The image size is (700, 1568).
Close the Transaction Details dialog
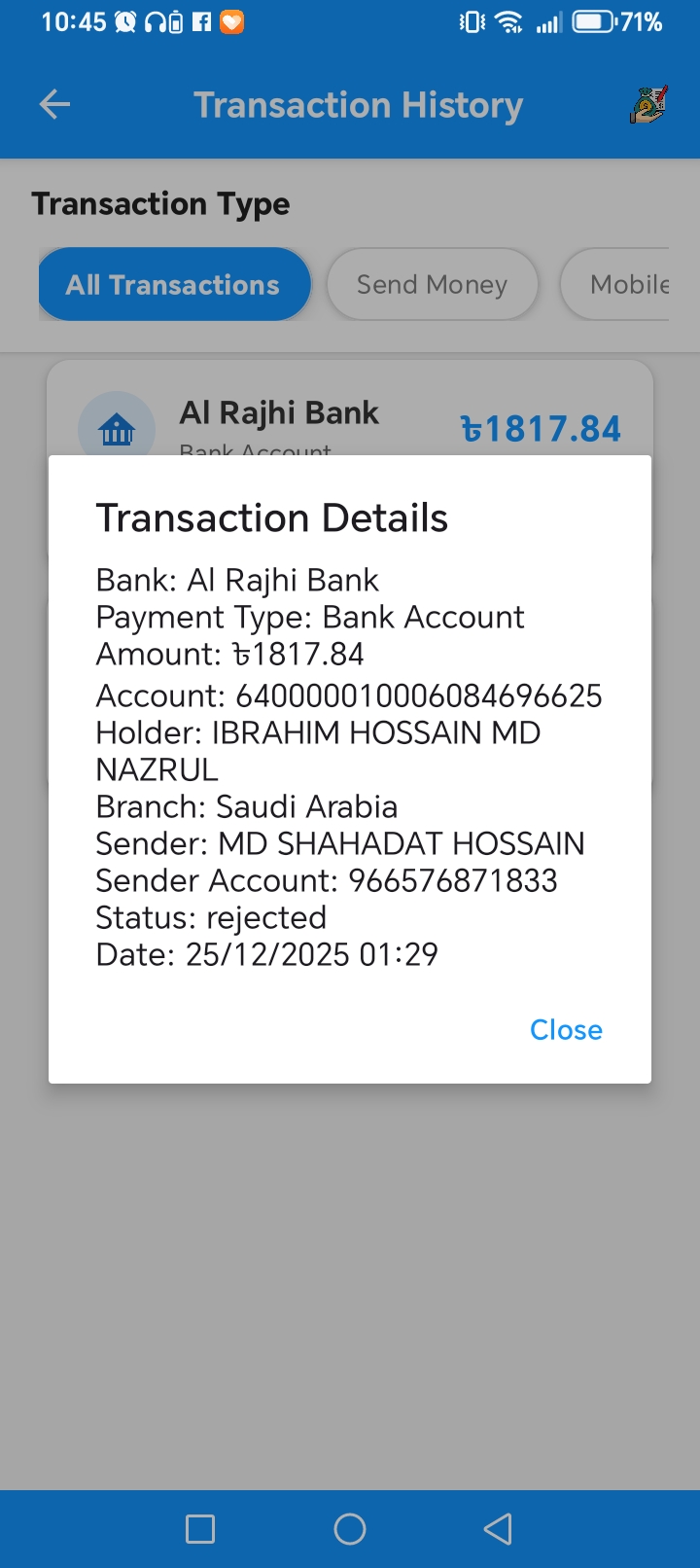click(566, 1030)
